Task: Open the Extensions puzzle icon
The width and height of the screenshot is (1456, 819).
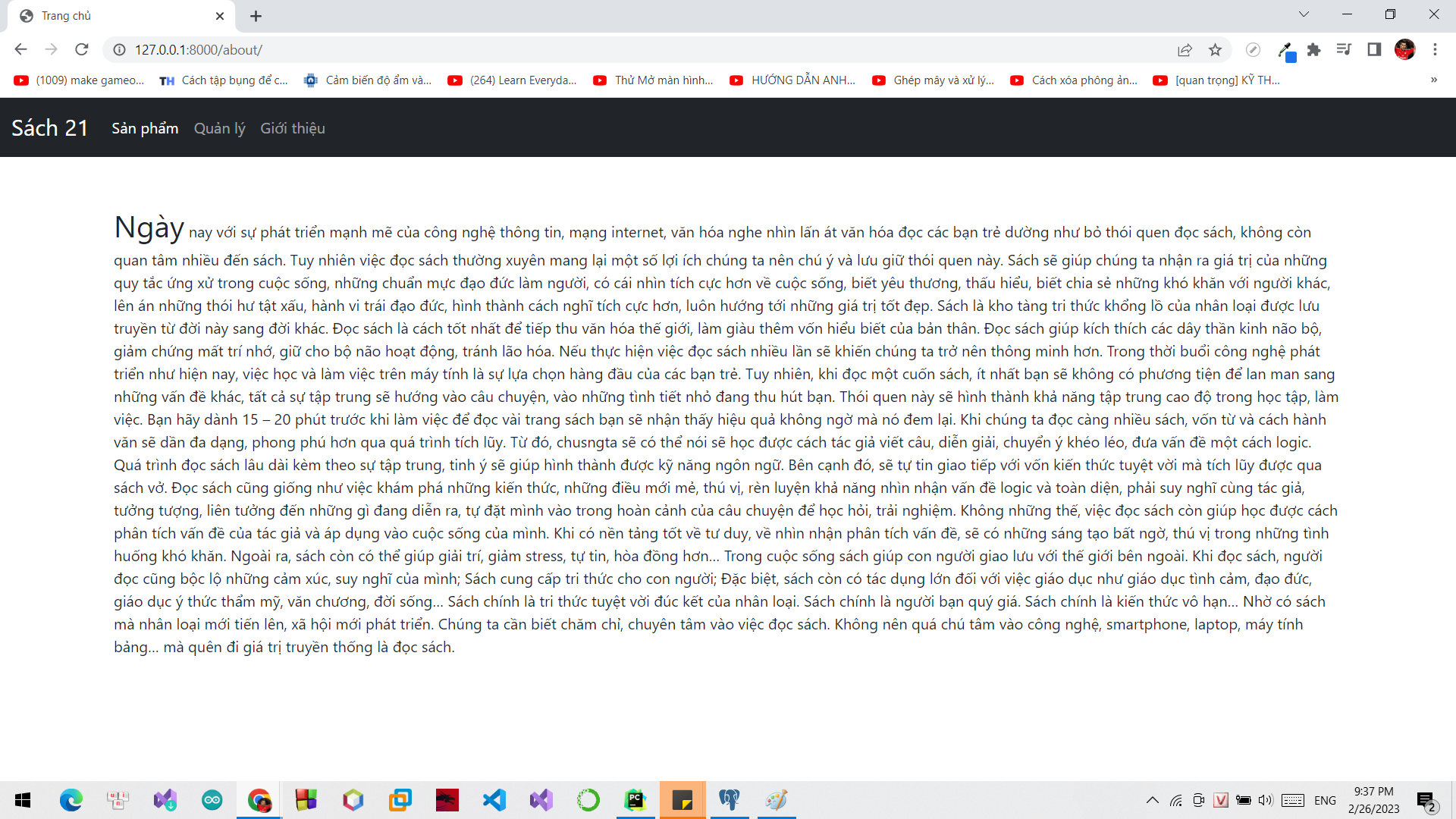Action: pyautogui.click(x=1314, y=50)
